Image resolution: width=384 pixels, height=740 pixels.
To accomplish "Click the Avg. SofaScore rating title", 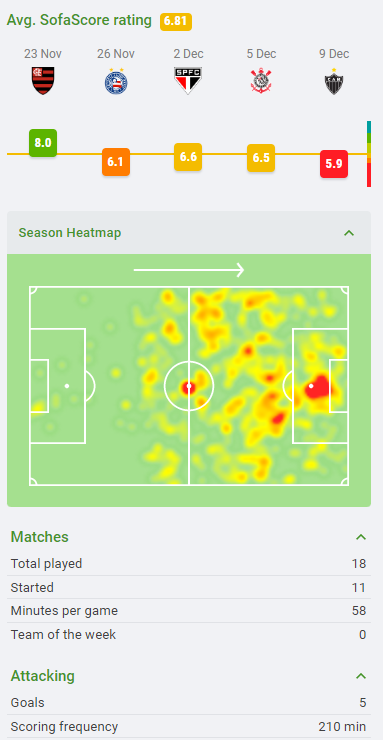I will [79, 20].
